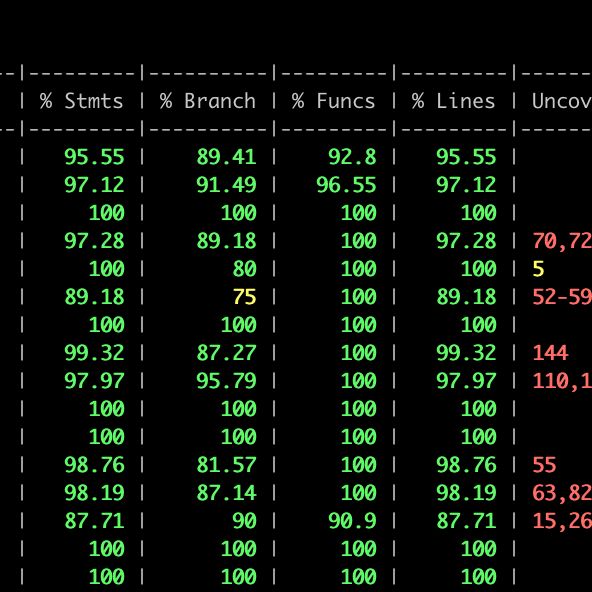Click the "% Stmts" column header
592x592 pixels.
click(x=82, y=101)
